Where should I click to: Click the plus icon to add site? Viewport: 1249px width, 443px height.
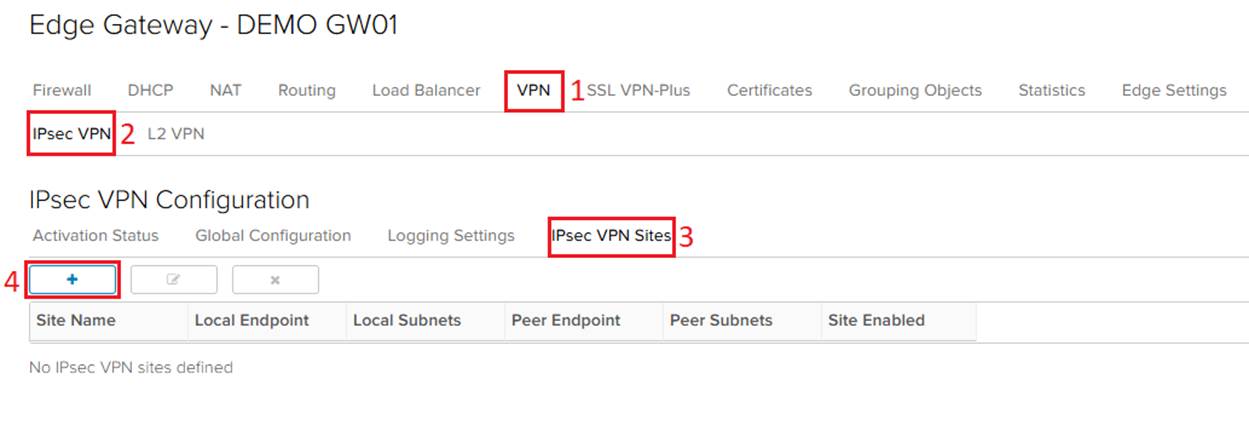click(73, 280)
